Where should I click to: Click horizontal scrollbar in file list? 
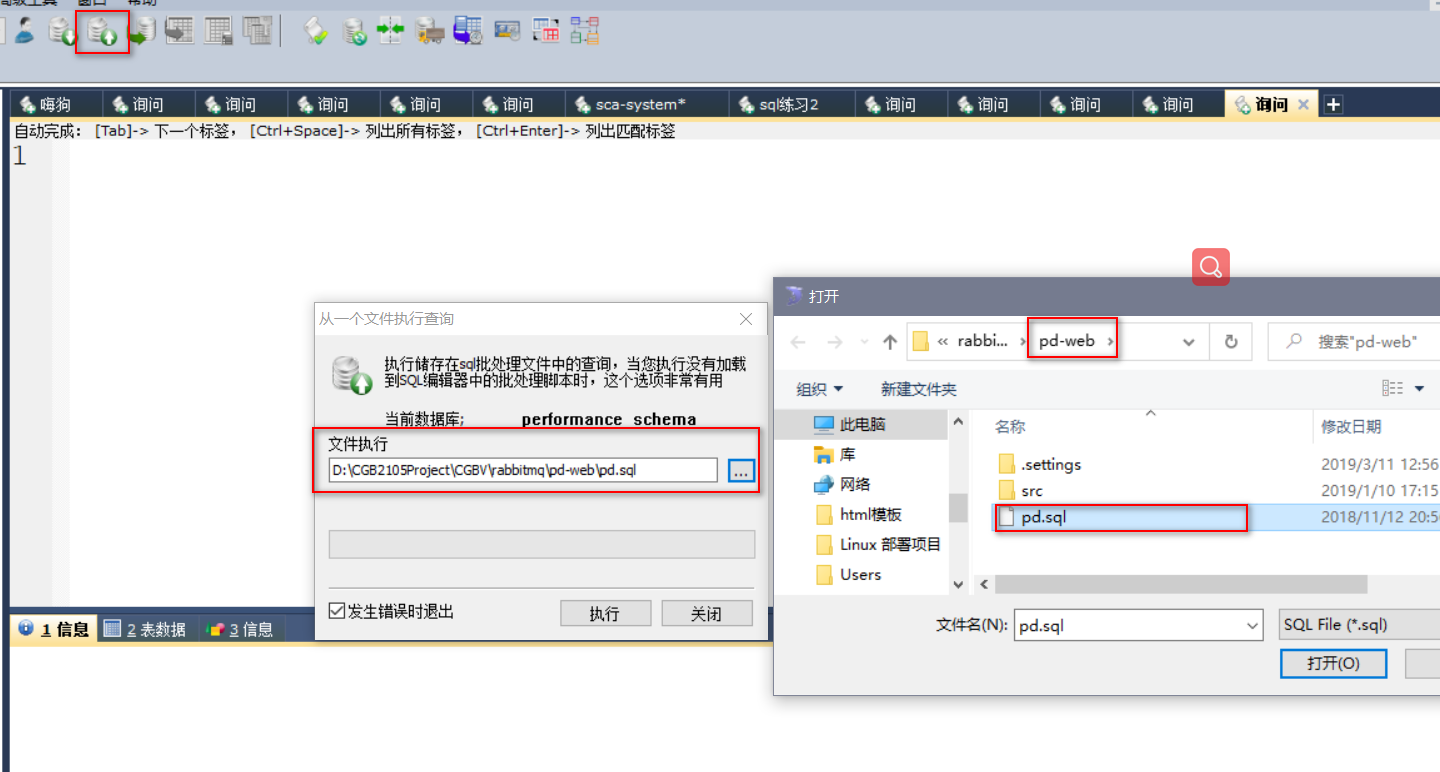click(1180, 584)
